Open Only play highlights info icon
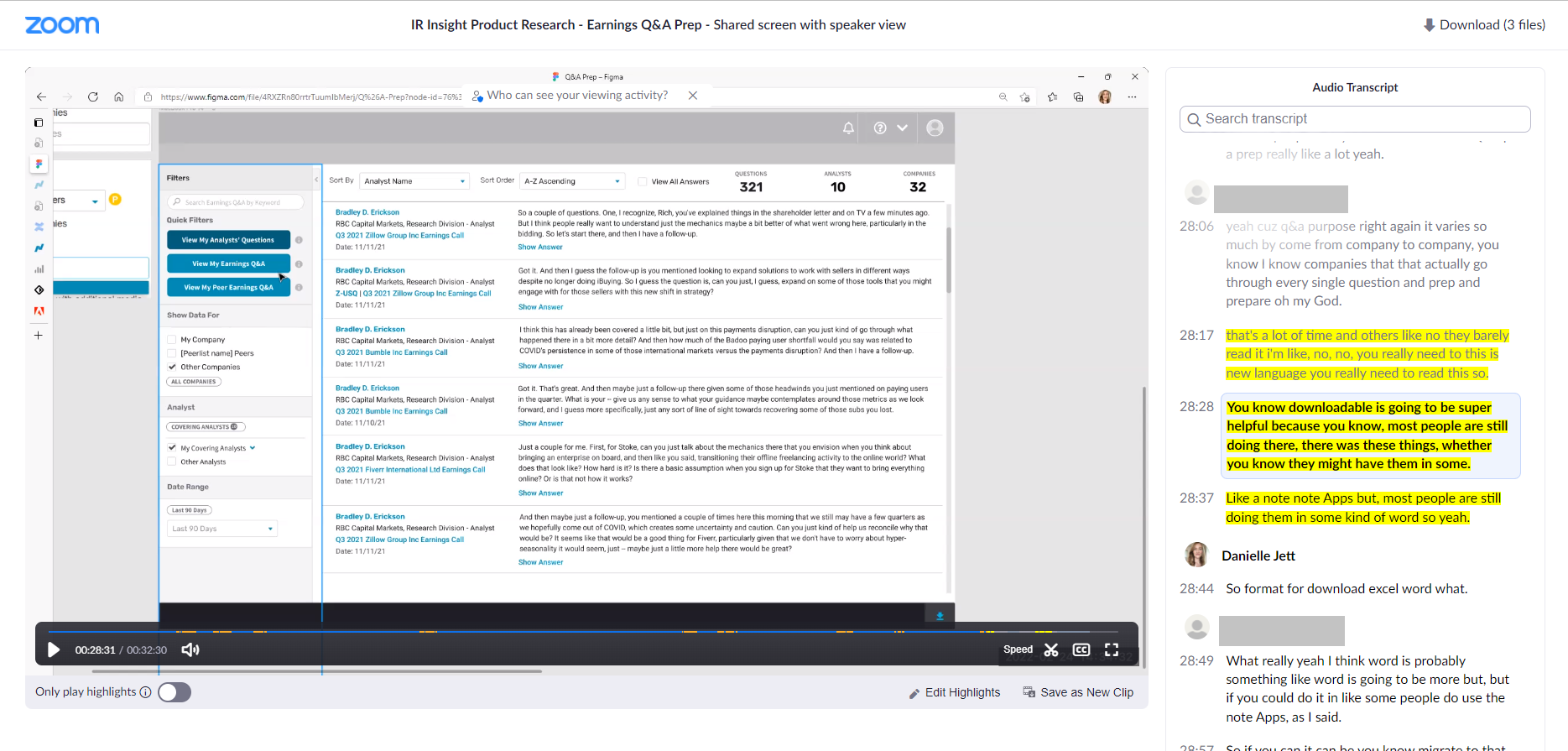 point(145,692)
